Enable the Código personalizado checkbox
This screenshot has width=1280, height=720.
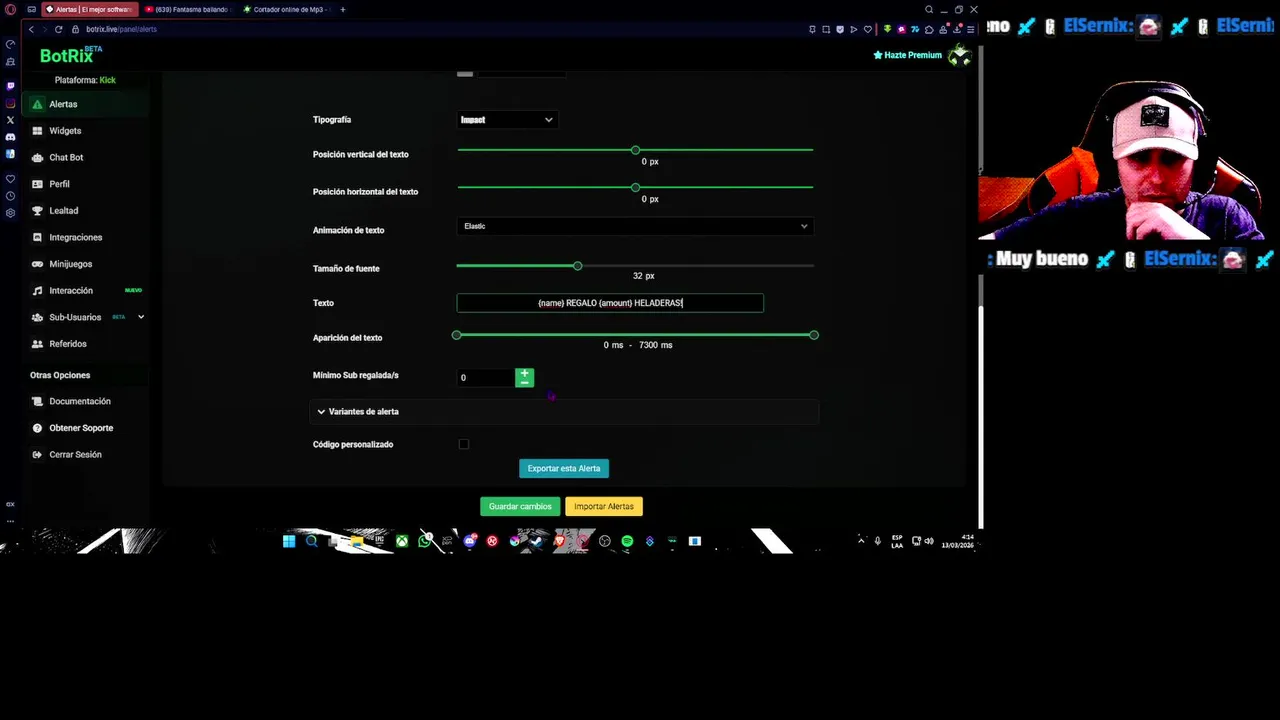(x=464, y=444)
